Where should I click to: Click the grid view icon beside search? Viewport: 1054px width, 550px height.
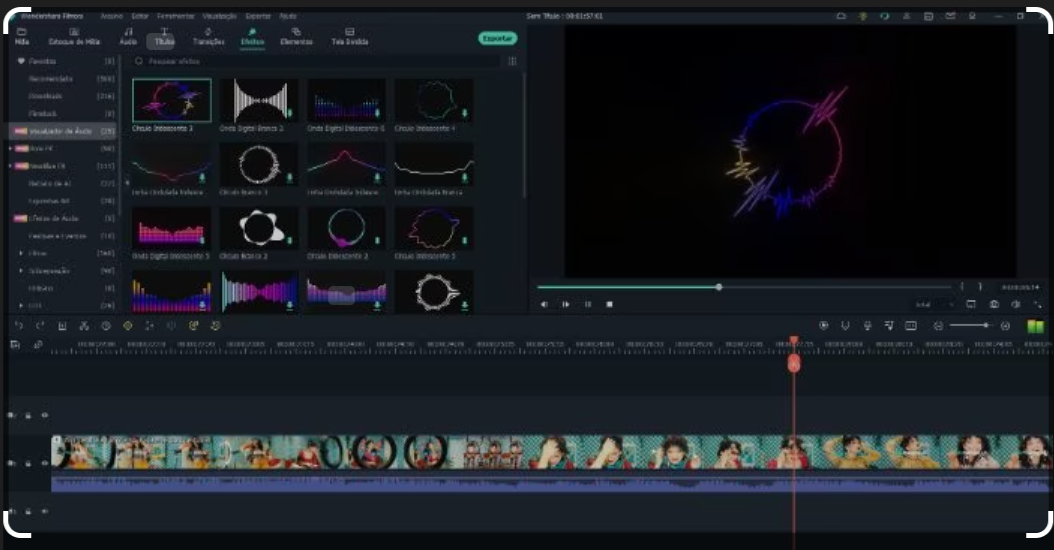[x=512, y=62]
